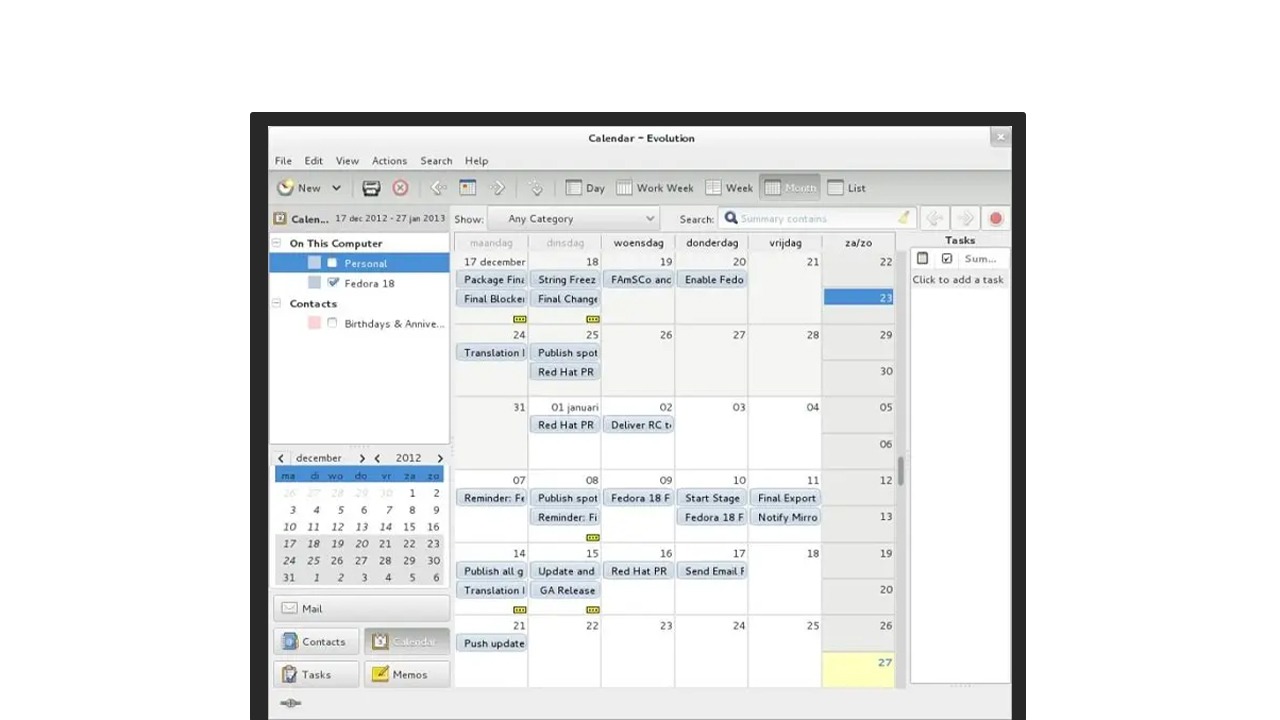1280x720 pixels.
Task: Go to Mail section
Action: coord(360,608)
